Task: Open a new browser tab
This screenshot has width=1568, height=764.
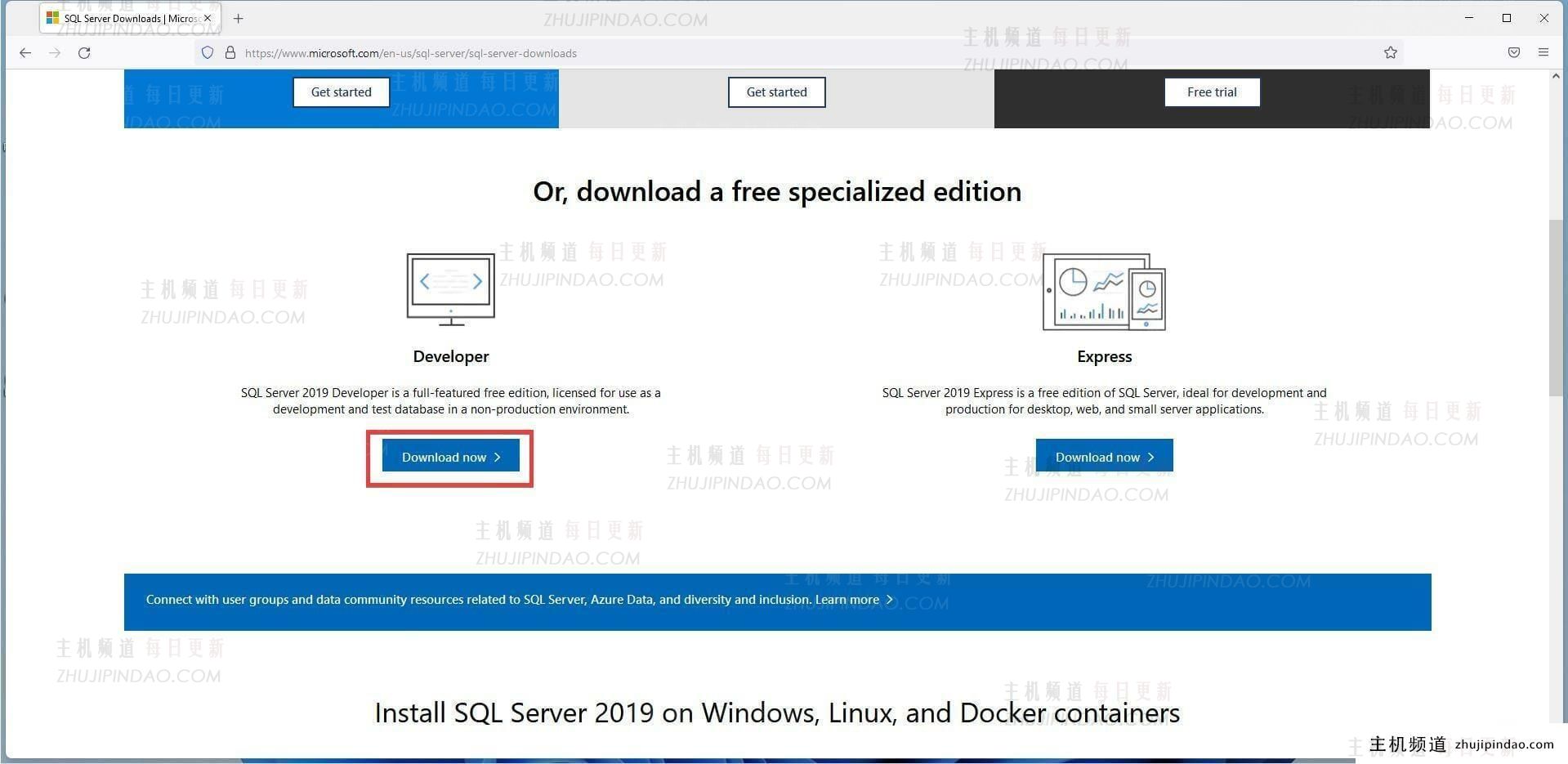Action: point(238,18)
